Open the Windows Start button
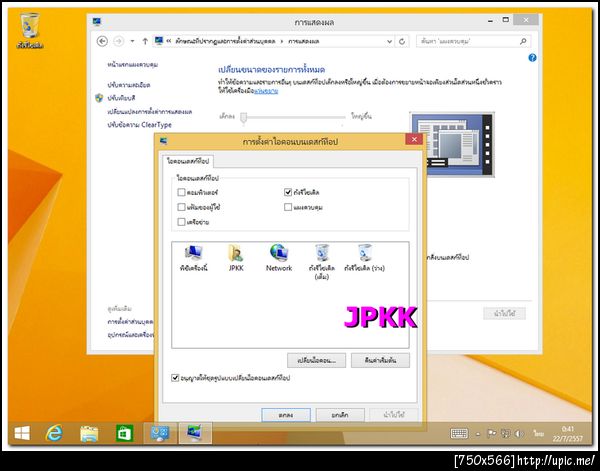The image size is (600, 471). [22, 434]
